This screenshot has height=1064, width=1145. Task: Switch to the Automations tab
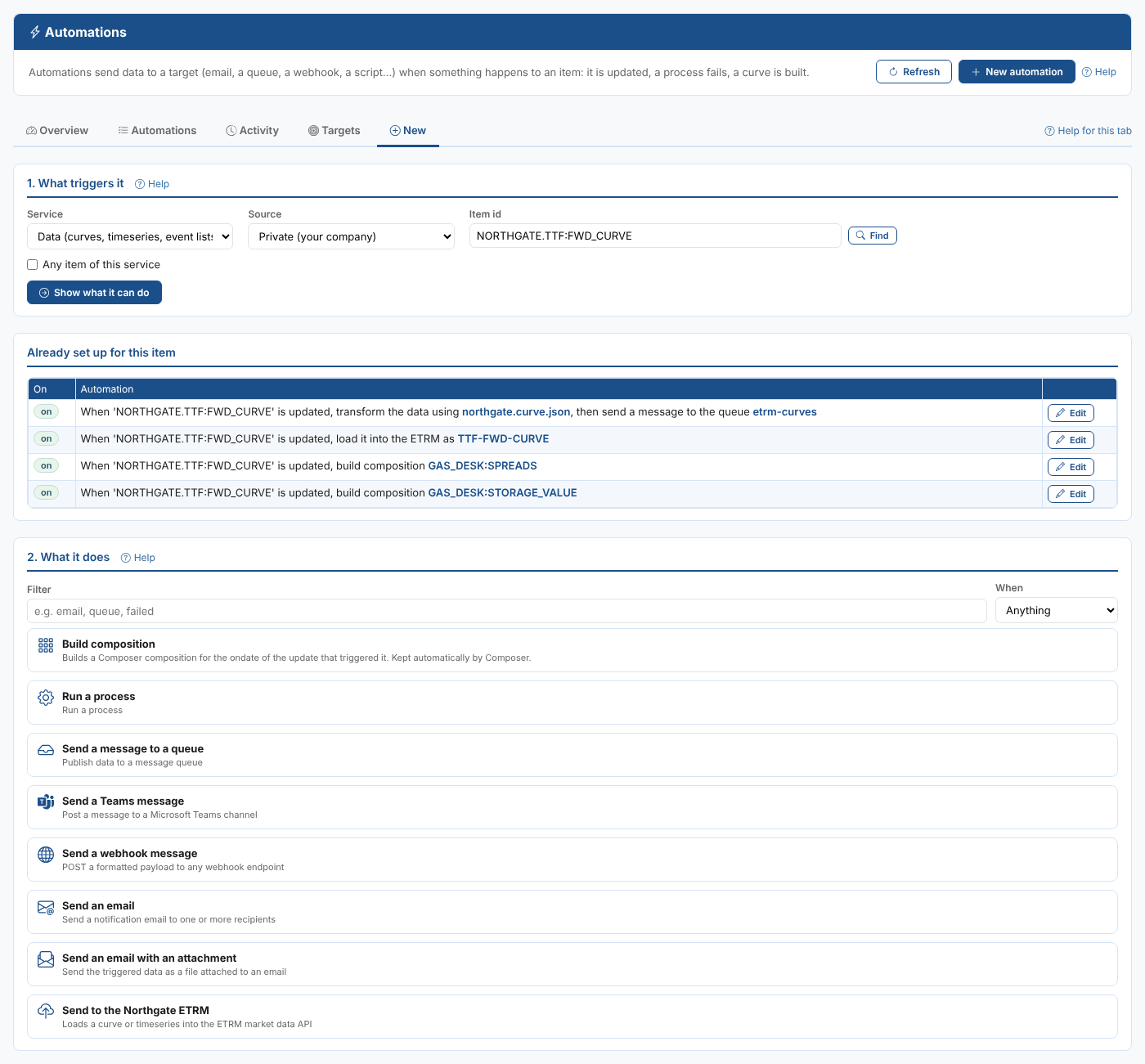[157, 131]
